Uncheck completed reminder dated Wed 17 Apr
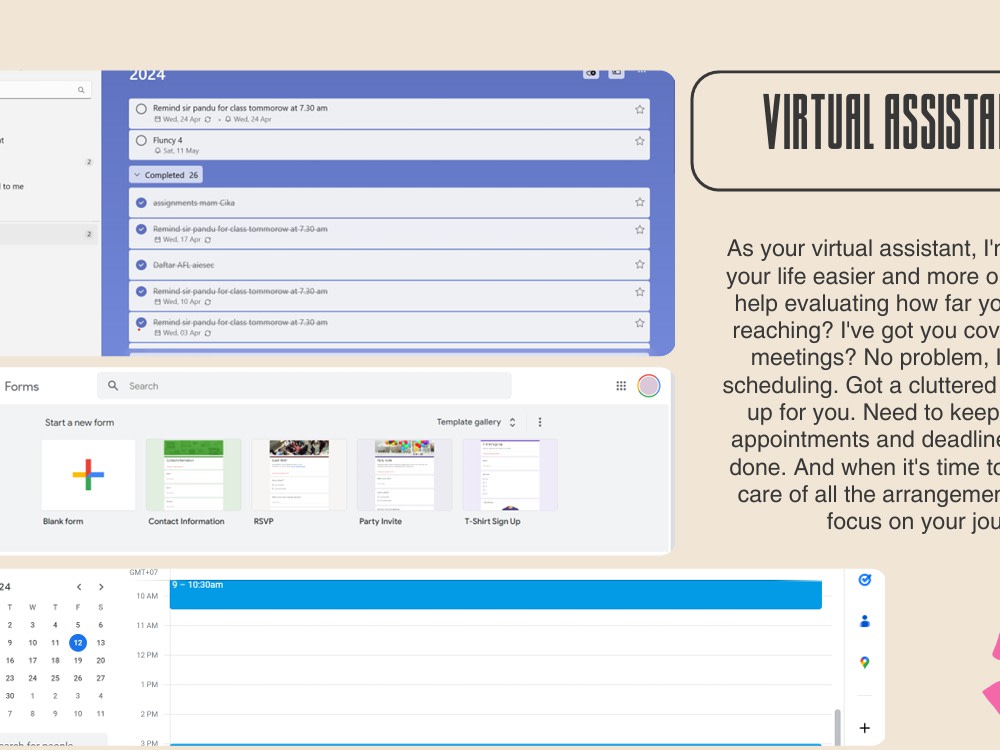 point(142,229)
